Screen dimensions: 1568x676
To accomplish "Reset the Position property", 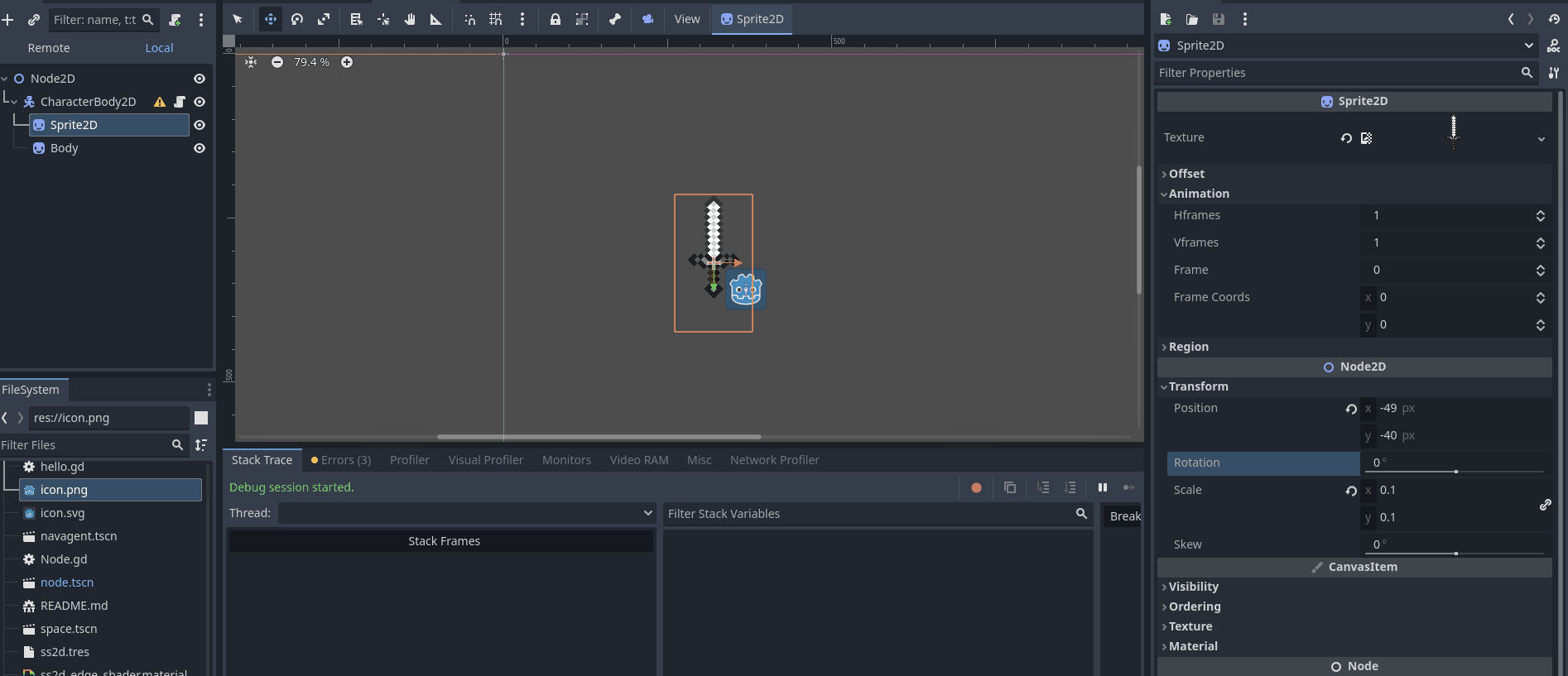I will [1351, 409].
